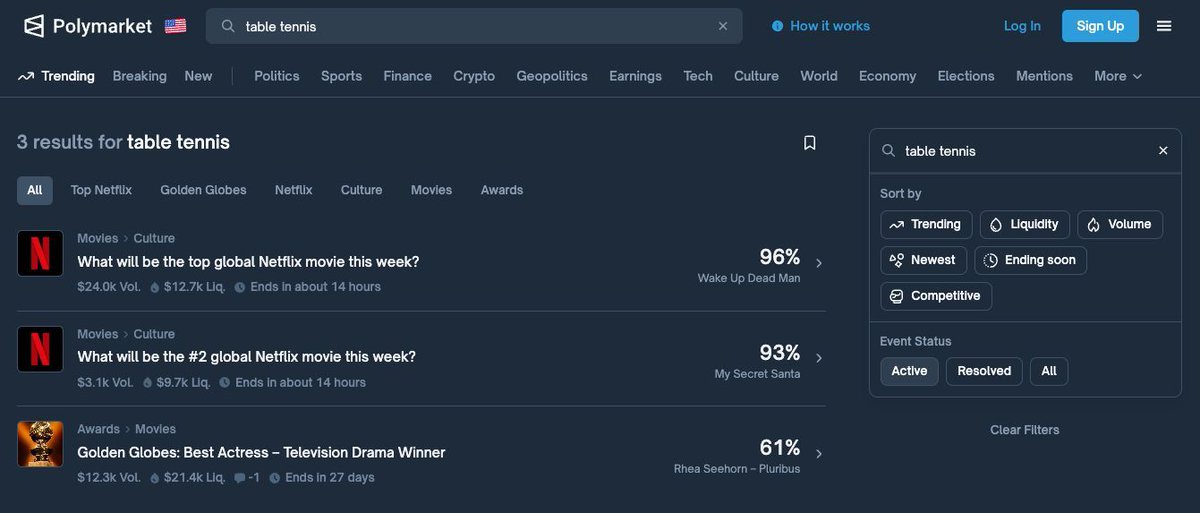
Task: Open the Politics category
Action: click(x=277, y=76)
